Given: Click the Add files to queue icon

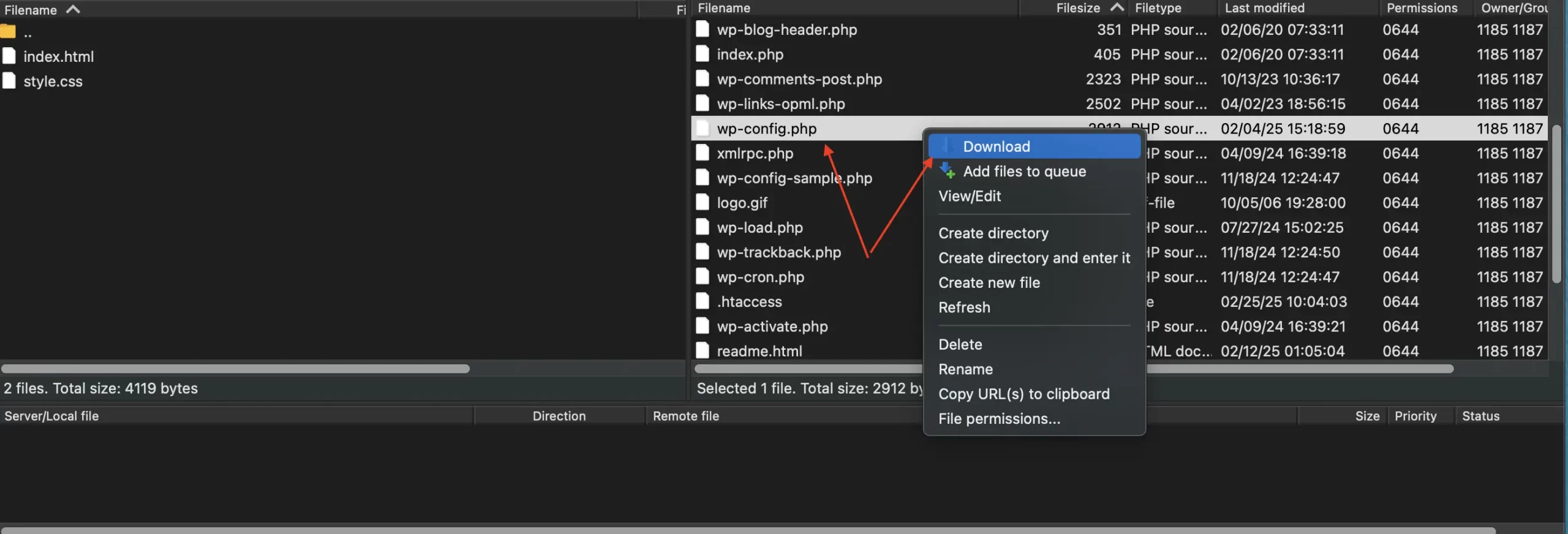Looking at the screenshot, I should coord(948,171).
